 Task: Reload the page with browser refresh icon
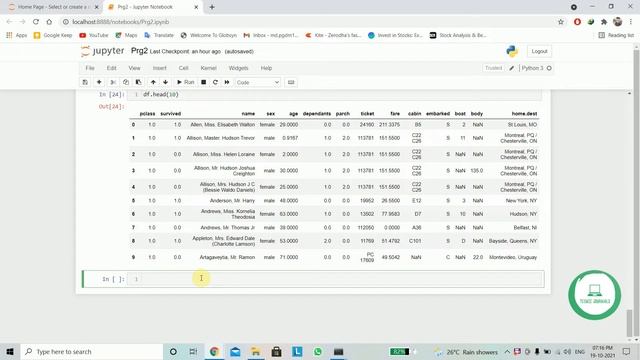[x=36, y=22]
